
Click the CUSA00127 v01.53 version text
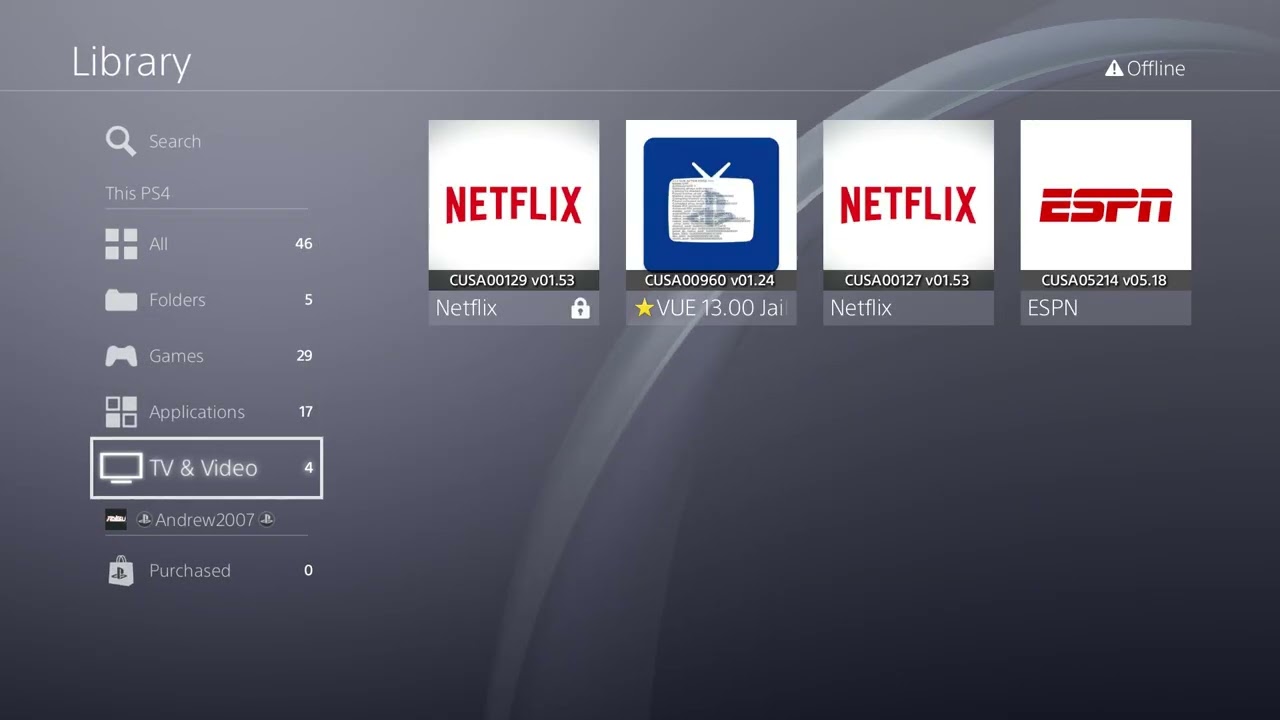tap(907, 280)
